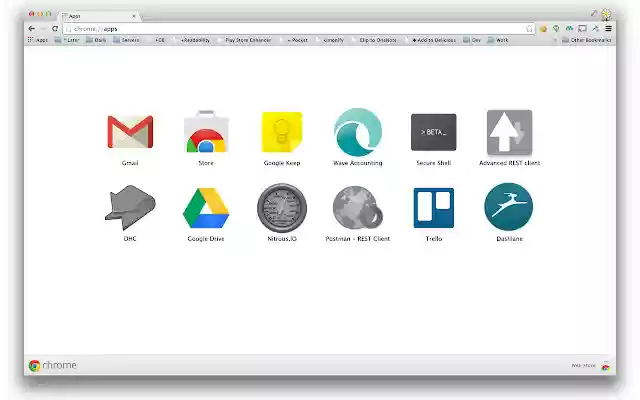Viewport: 640px width, 400px height.
Task: Select the Apps browser tab
Action: pos(98,16)
